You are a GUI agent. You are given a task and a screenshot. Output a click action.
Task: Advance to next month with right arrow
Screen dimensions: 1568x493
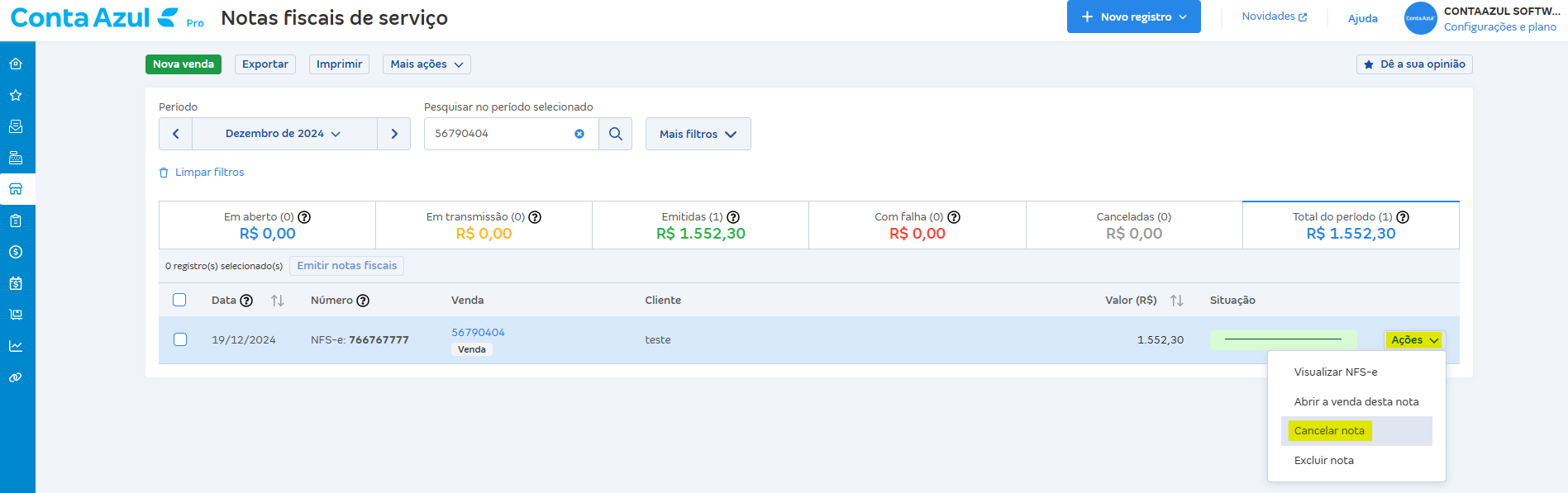(x=394, y=134)
